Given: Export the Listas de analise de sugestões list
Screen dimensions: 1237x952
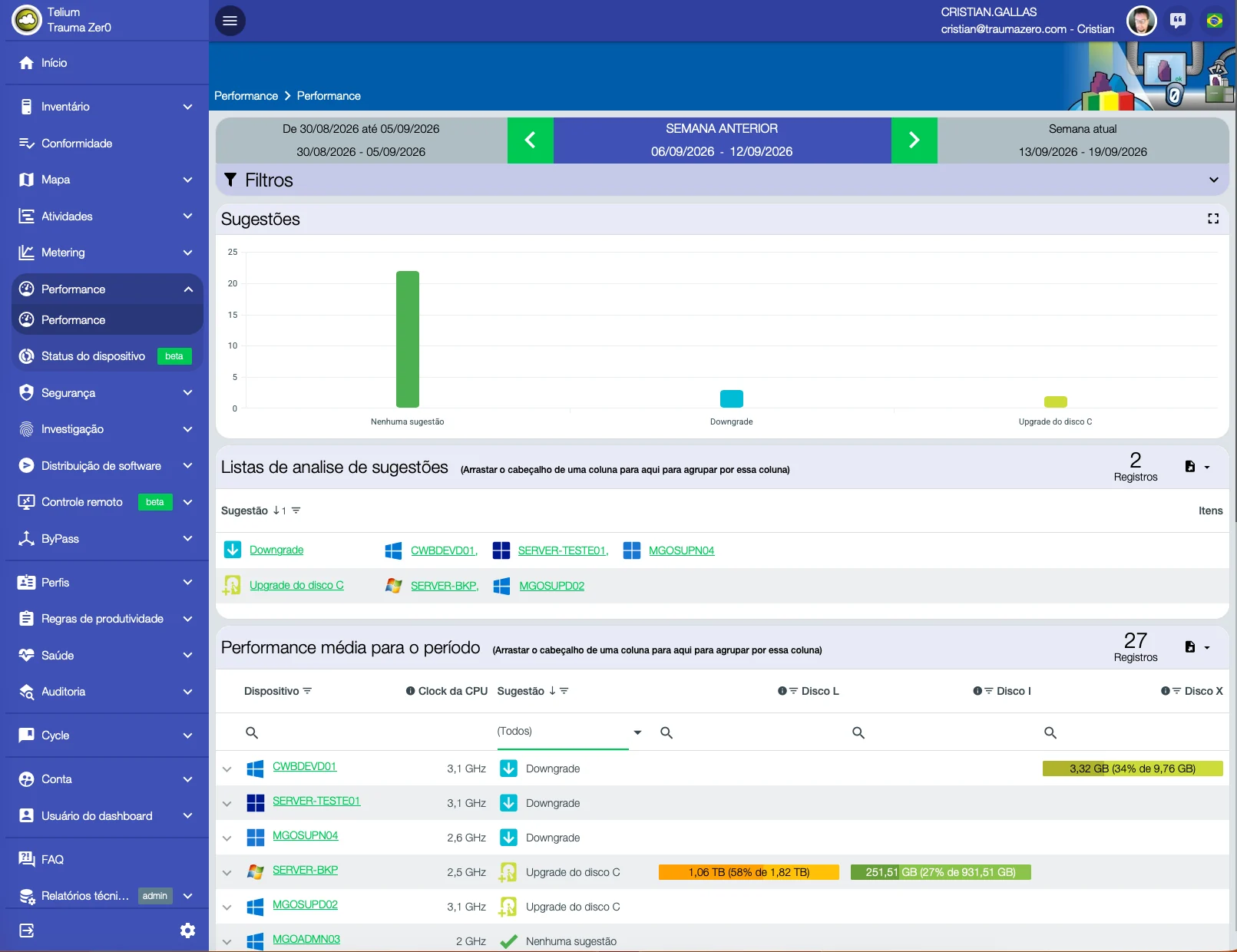Looking at the screenshot, I should (1197, 467).
